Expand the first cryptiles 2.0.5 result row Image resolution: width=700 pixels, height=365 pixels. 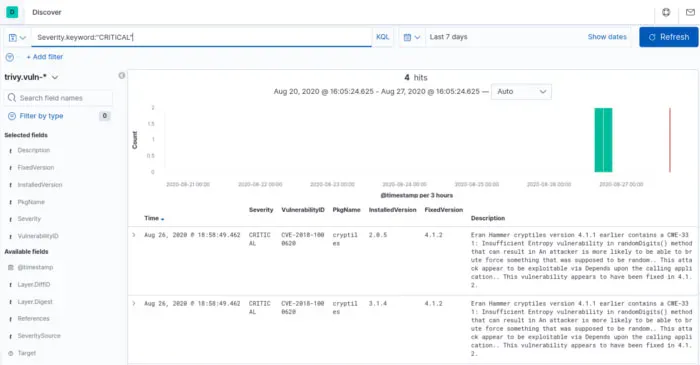[x=133, y=235]
